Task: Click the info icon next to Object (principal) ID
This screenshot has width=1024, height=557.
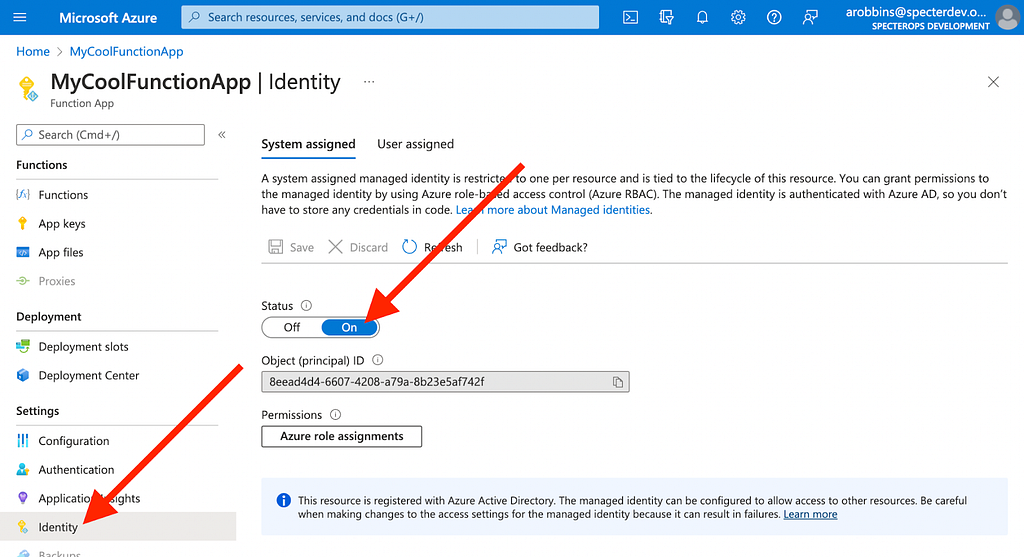Action: pos(377,360)
